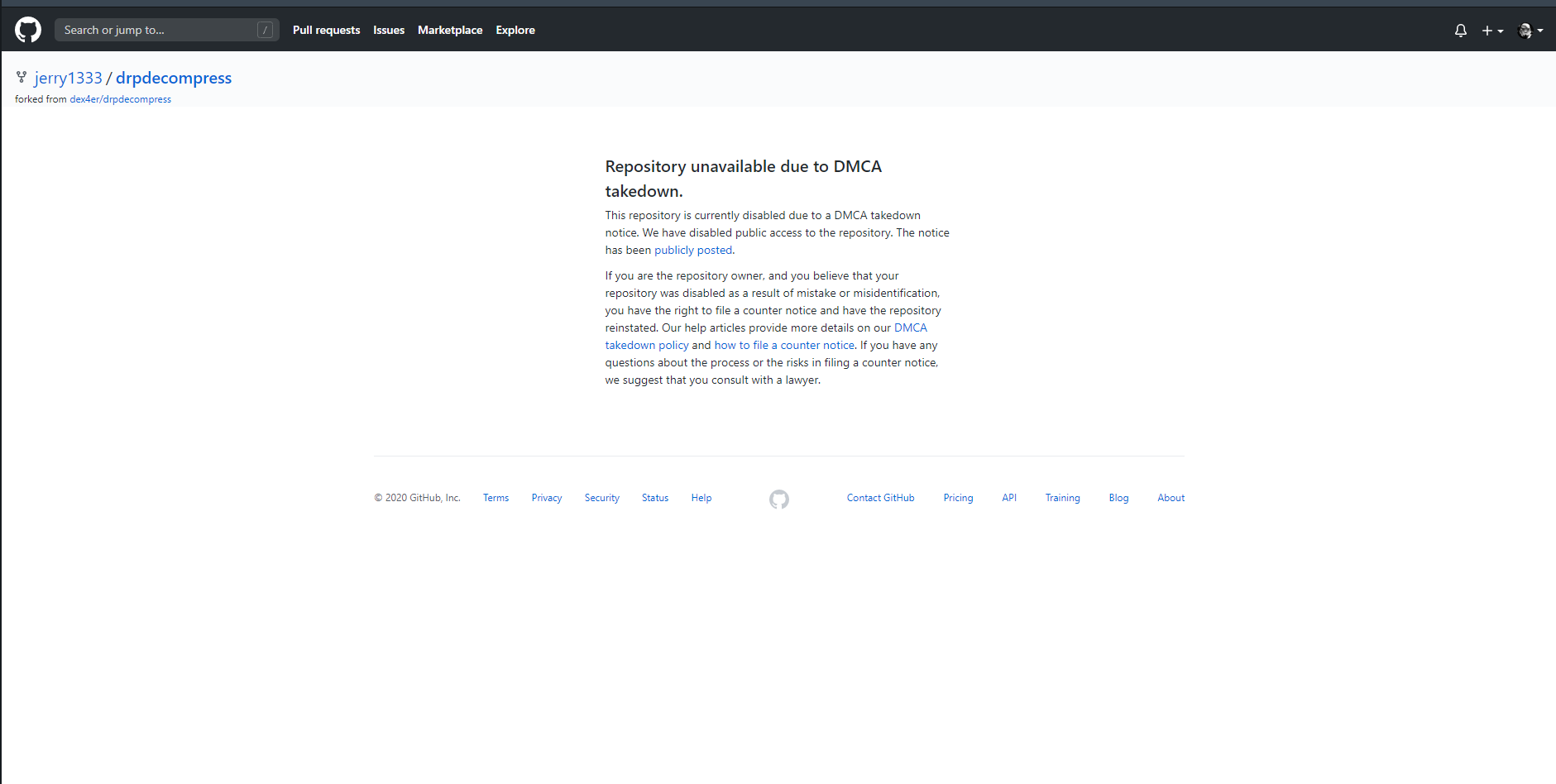The height and width of the screenshot is (784, 1556).
Task: Select Marketplace in the navigation bar
Action: tap(450, 30)
